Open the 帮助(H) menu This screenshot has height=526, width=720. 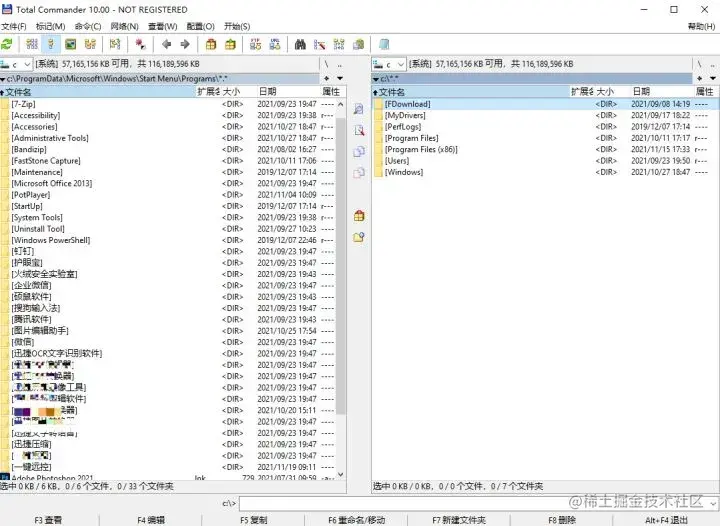[x=701, y=27]
